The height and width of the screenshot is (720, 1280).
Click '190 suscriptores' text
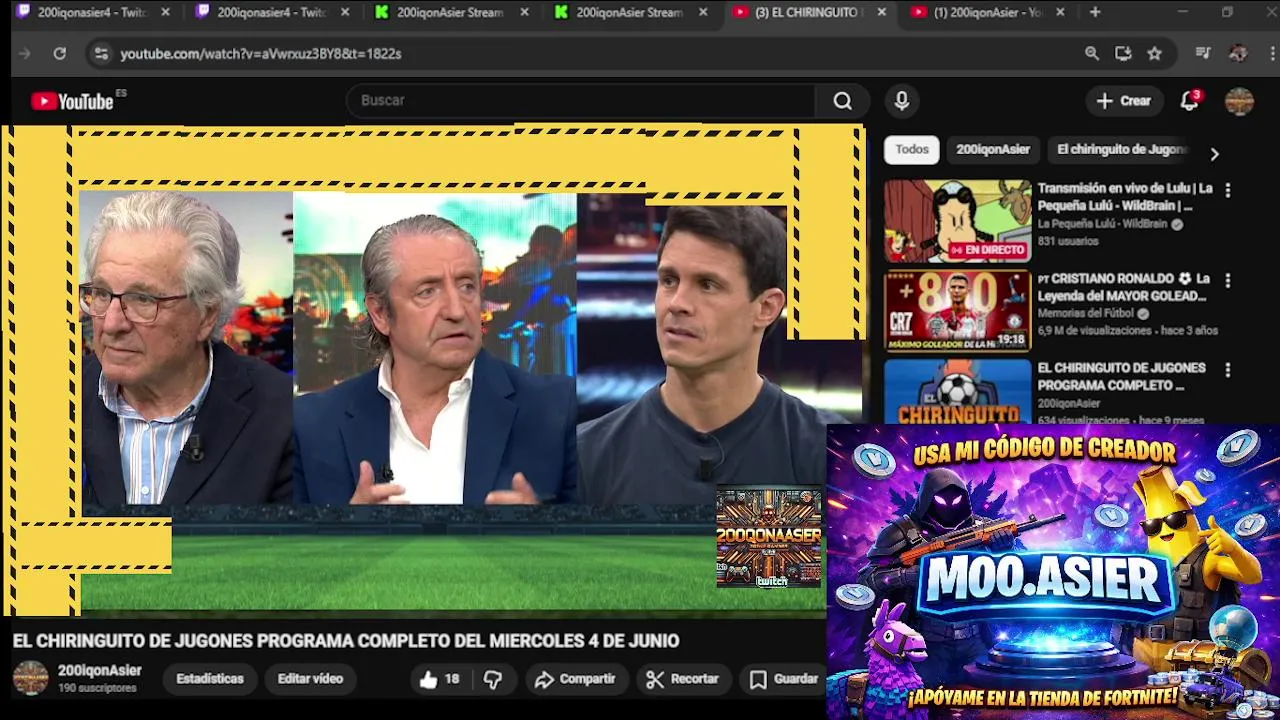pos(97,688)
